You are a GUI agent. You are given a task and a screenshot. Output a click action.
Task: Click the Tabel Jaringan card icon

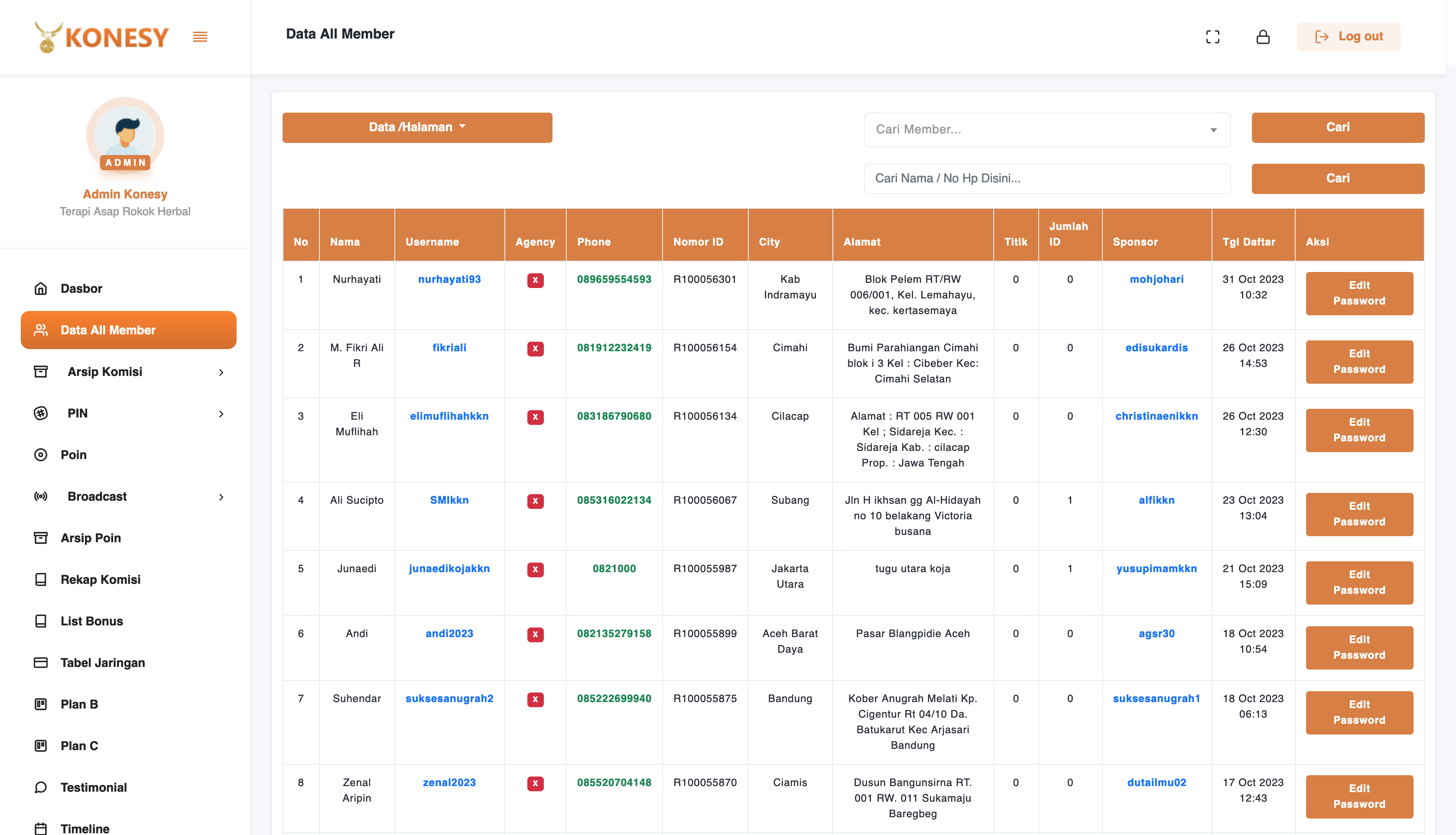(41, 662)
